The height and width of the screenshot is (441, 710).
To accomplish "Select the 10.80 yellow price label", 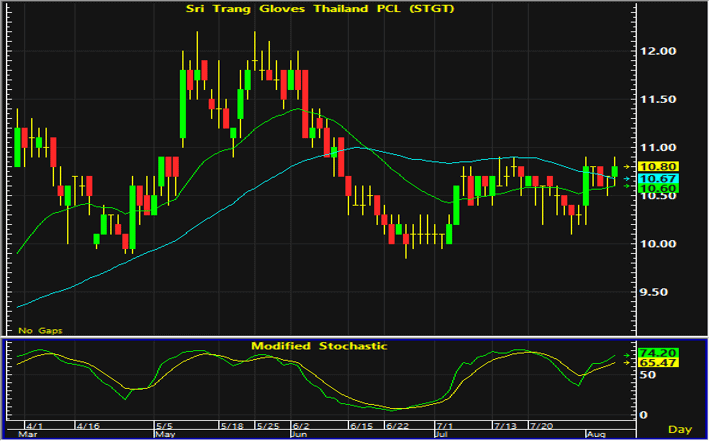I will click(657, 167).
